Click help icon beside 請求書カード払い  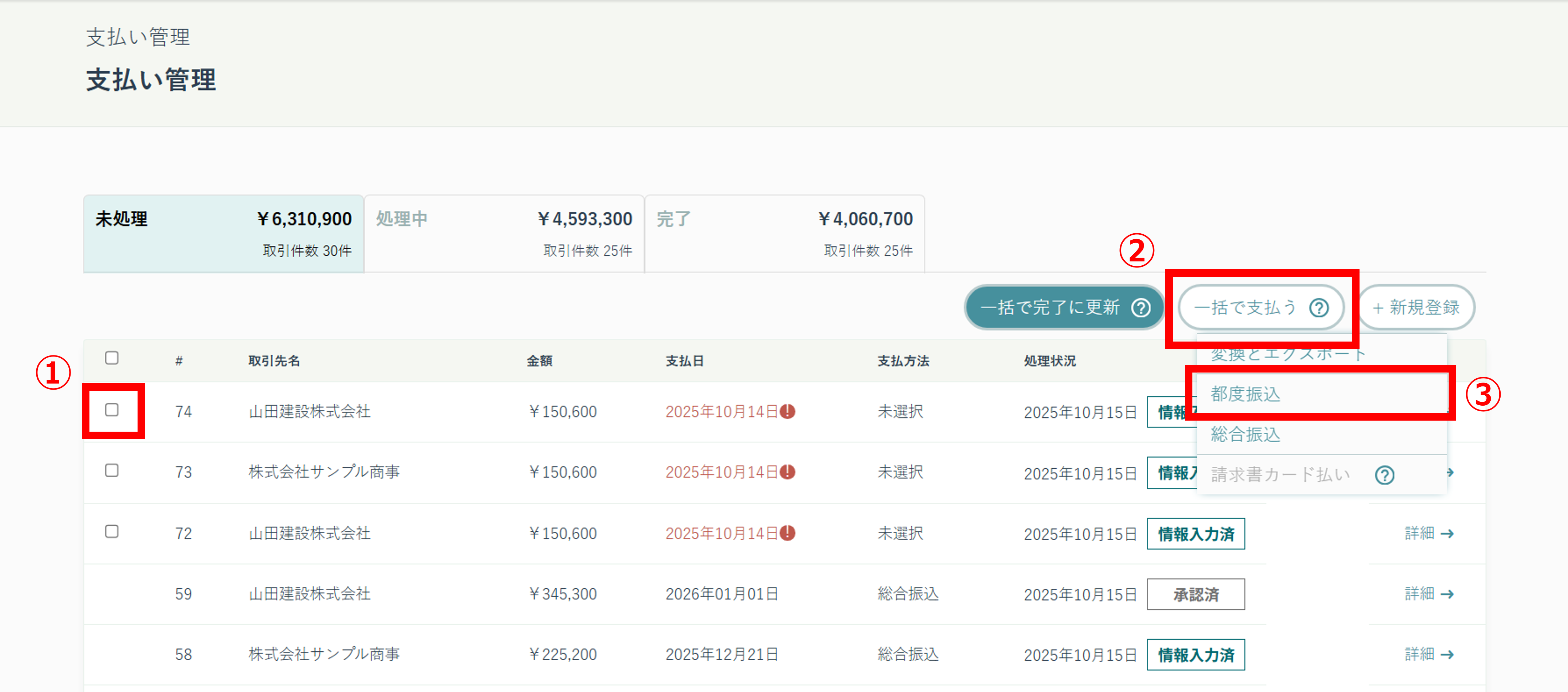coord(1384,475)
